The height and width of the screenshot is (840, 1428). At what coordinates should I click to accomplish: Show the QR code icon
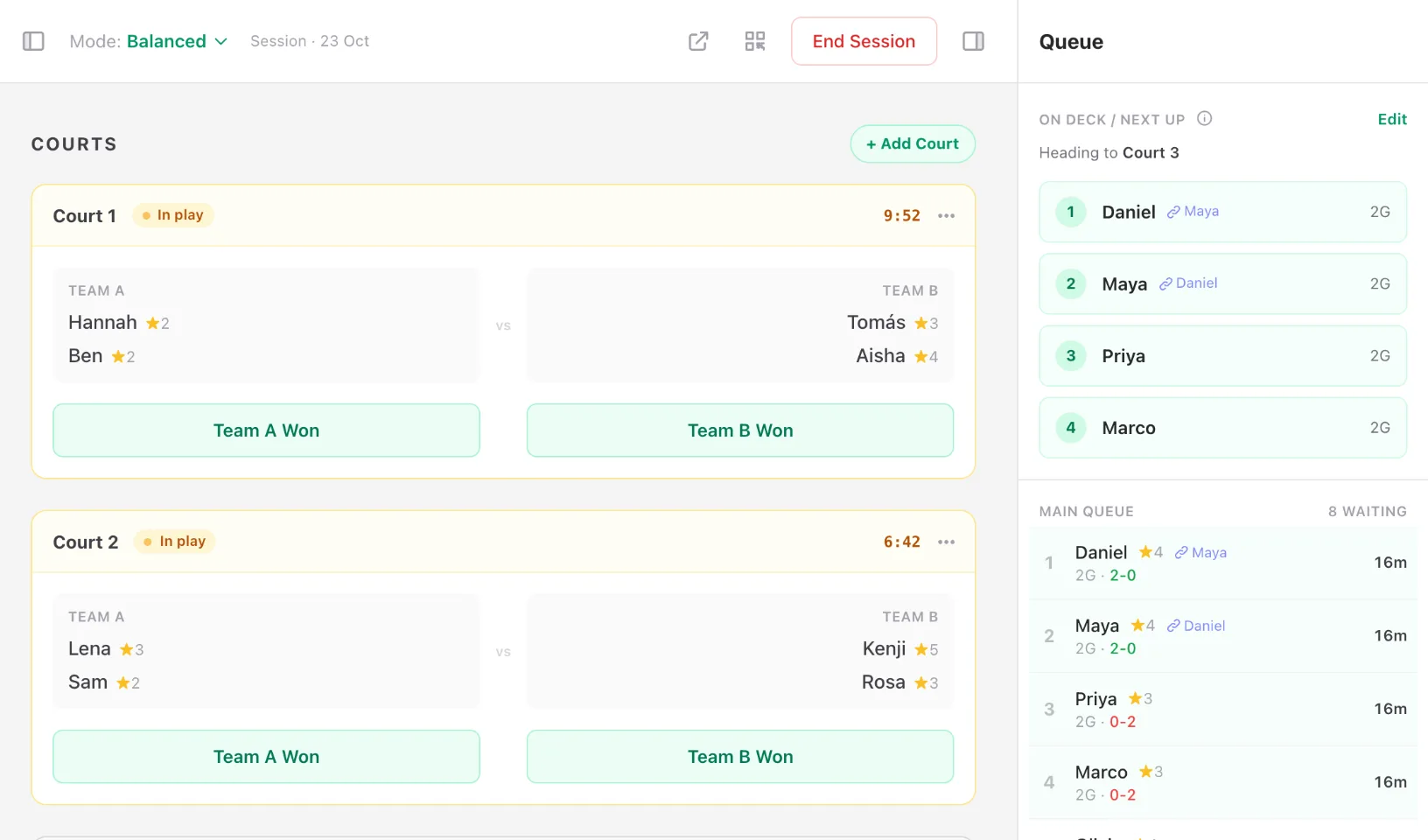tap(755, 41)
